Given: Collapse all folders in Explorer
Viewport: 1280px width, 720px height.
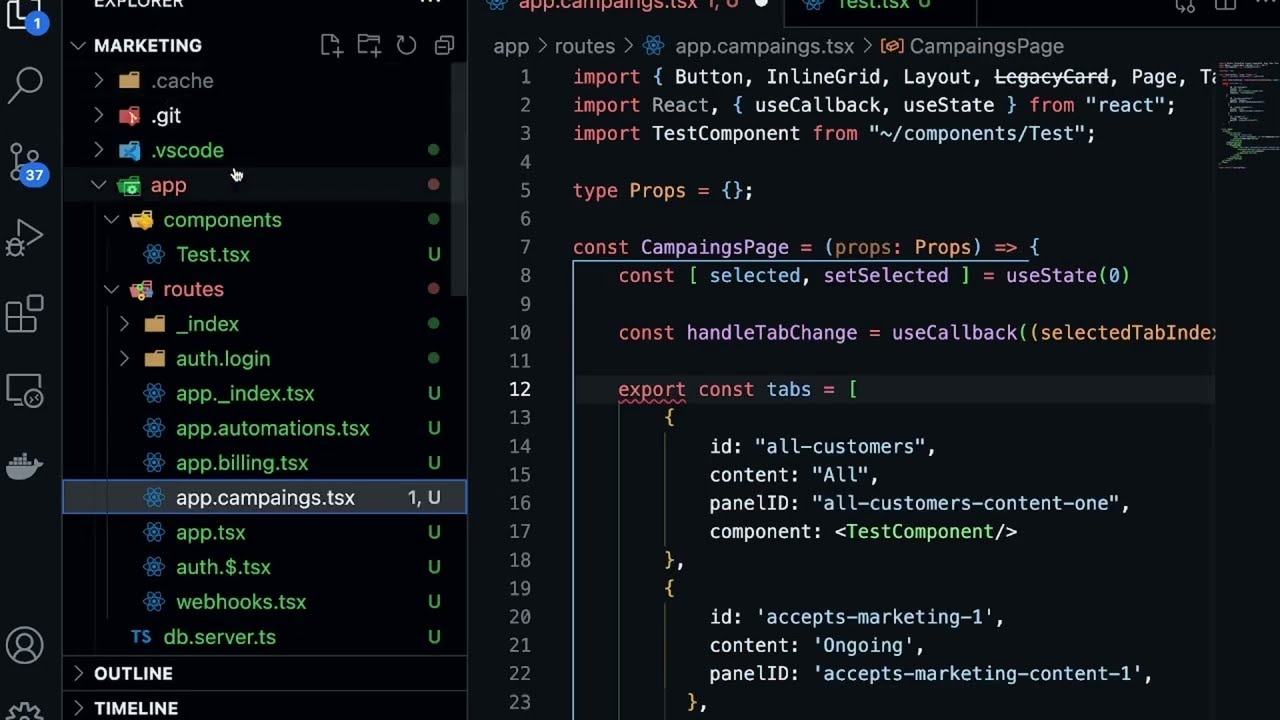Looking at the screenshot, I should tap(444, 45).
